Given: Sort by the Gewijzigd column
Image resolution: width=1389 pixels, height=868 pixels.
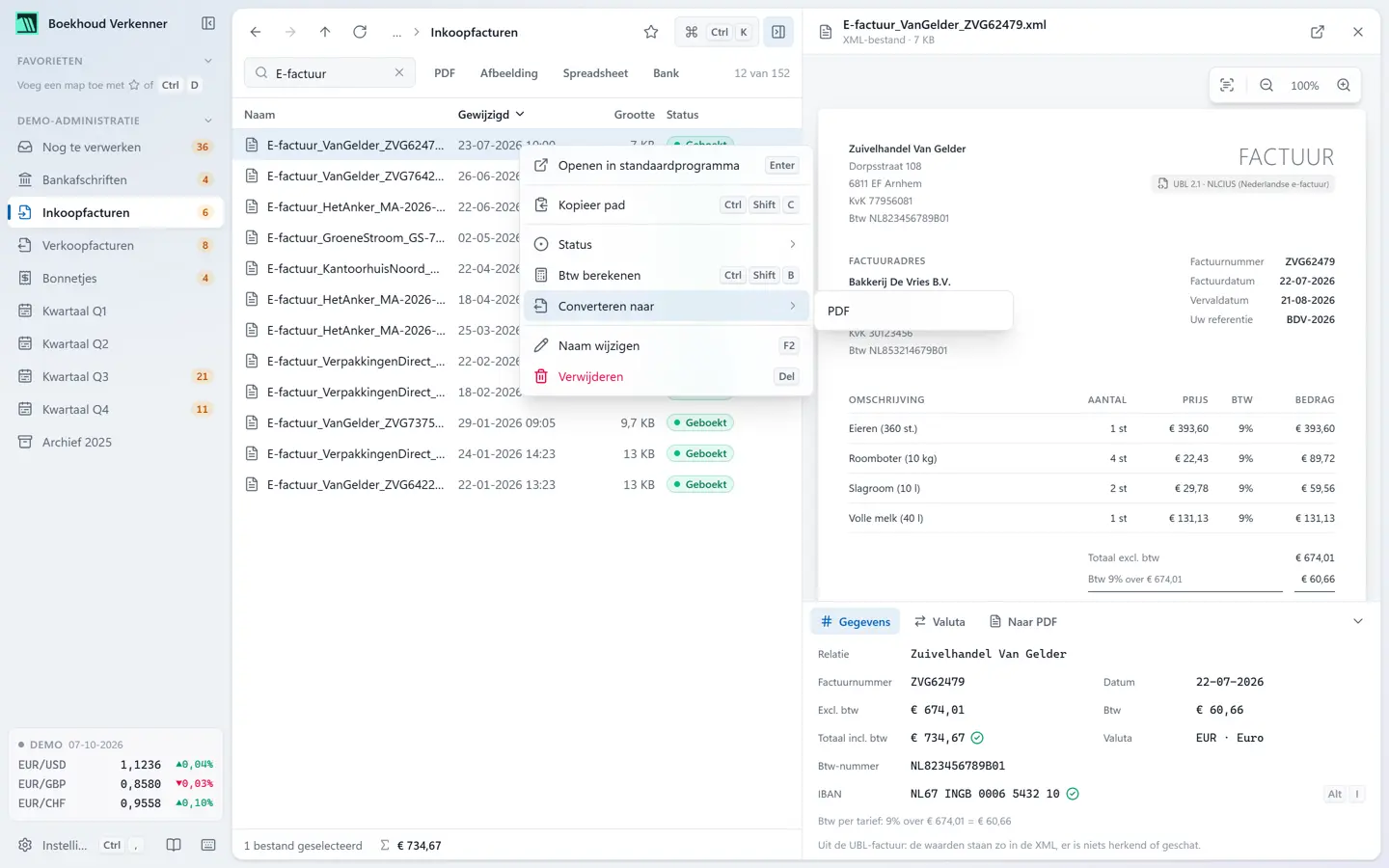Looking at the screenshot, I should [x=491, y=114].
